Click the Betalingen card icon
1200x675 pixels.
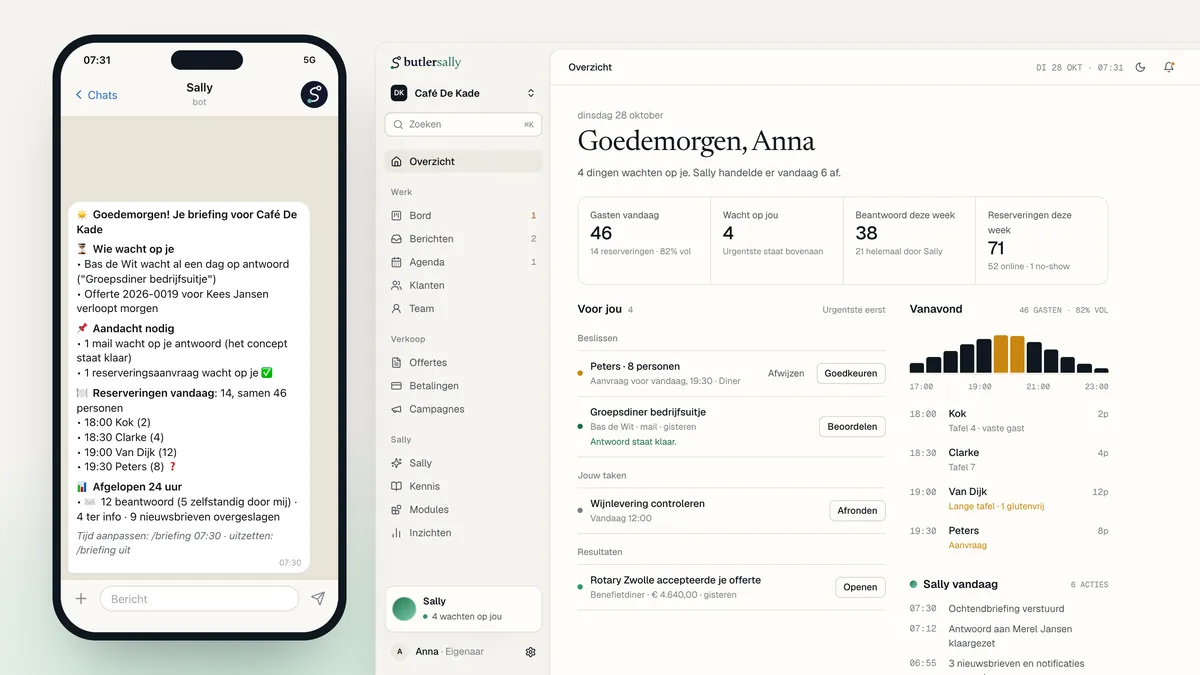pyautogui.click(x=397, y=386)
